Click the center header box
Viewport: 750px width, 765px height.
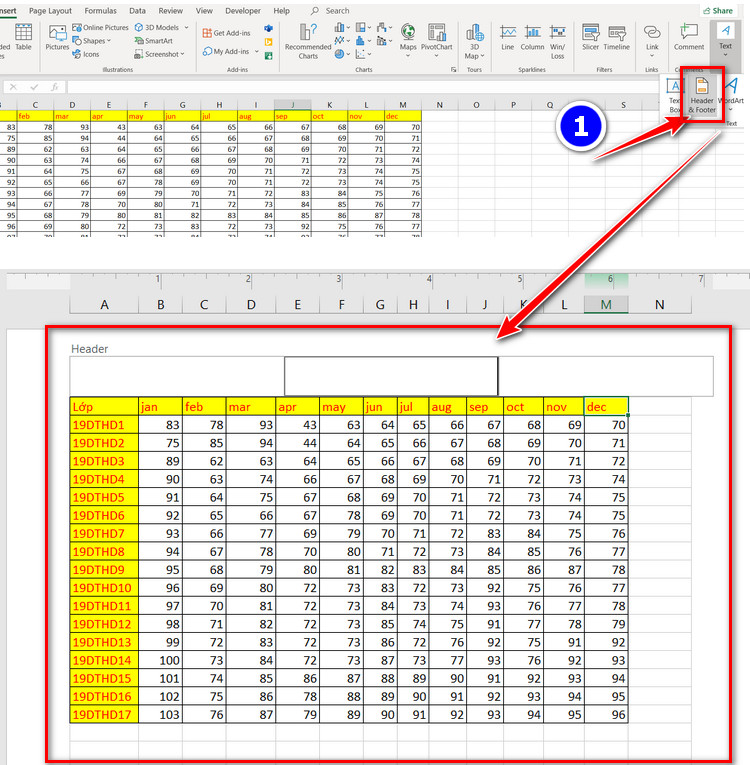pos(391,376)
